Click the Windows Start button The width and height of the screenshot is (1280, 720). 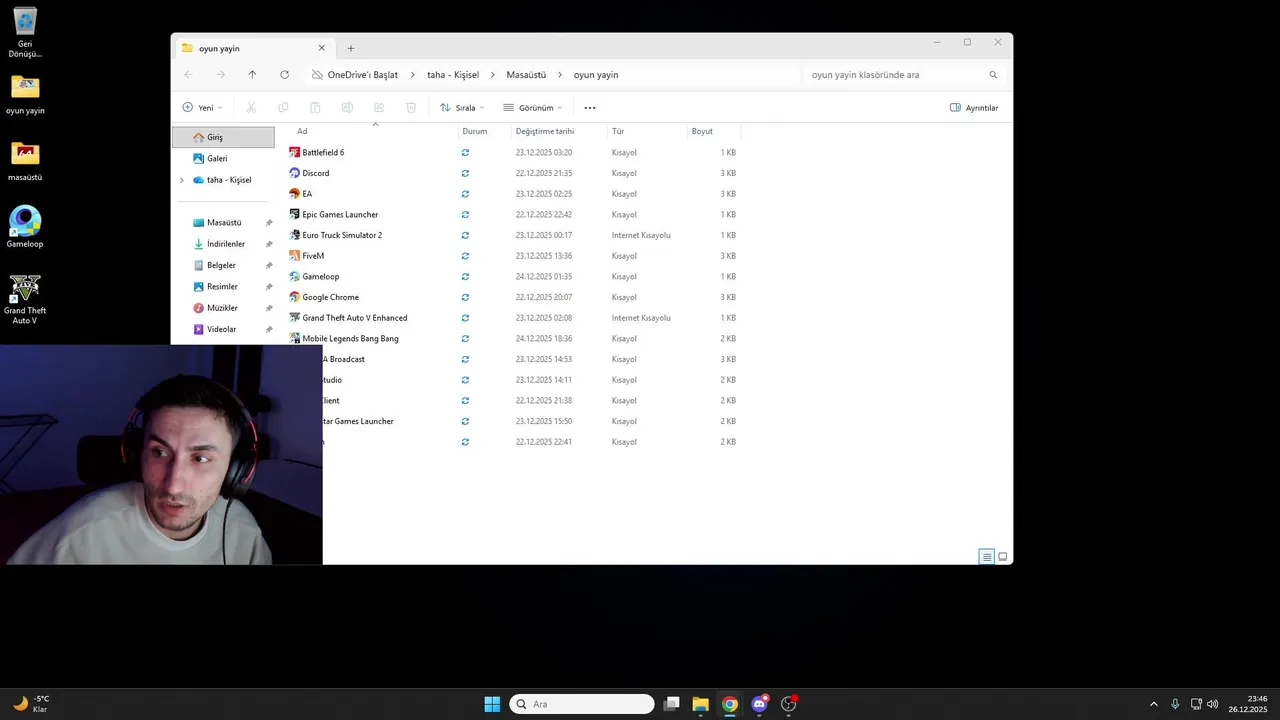(x=492, y=704)
